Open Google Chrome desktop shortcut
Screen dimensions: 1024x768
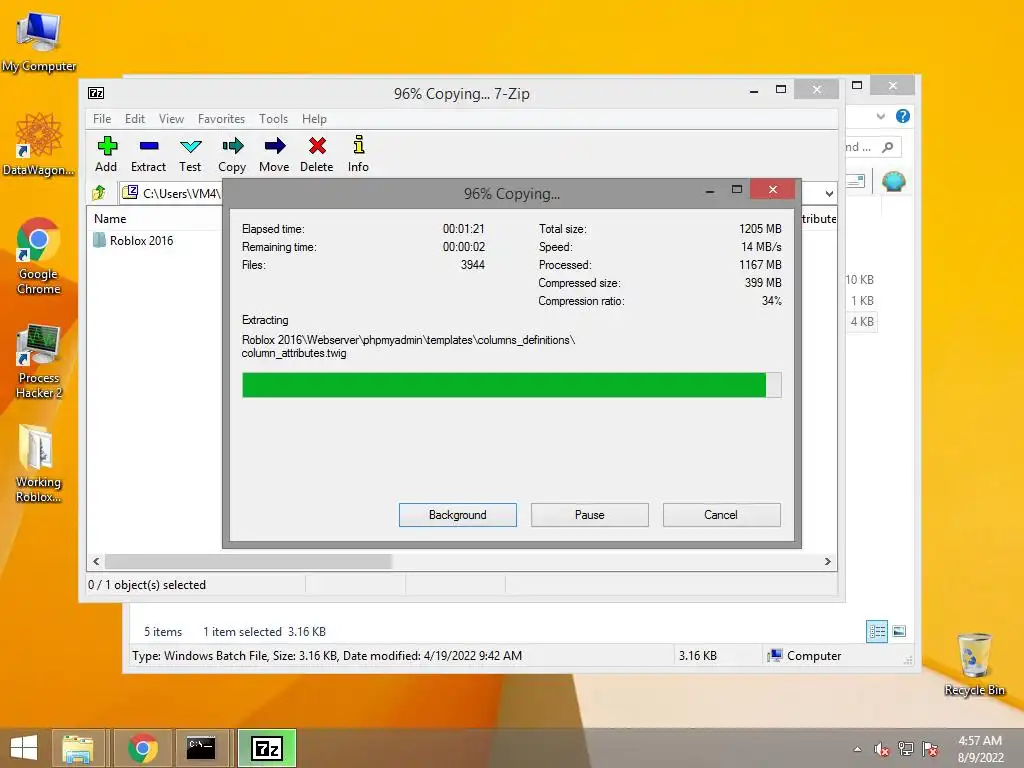click(x=39, y=256)
